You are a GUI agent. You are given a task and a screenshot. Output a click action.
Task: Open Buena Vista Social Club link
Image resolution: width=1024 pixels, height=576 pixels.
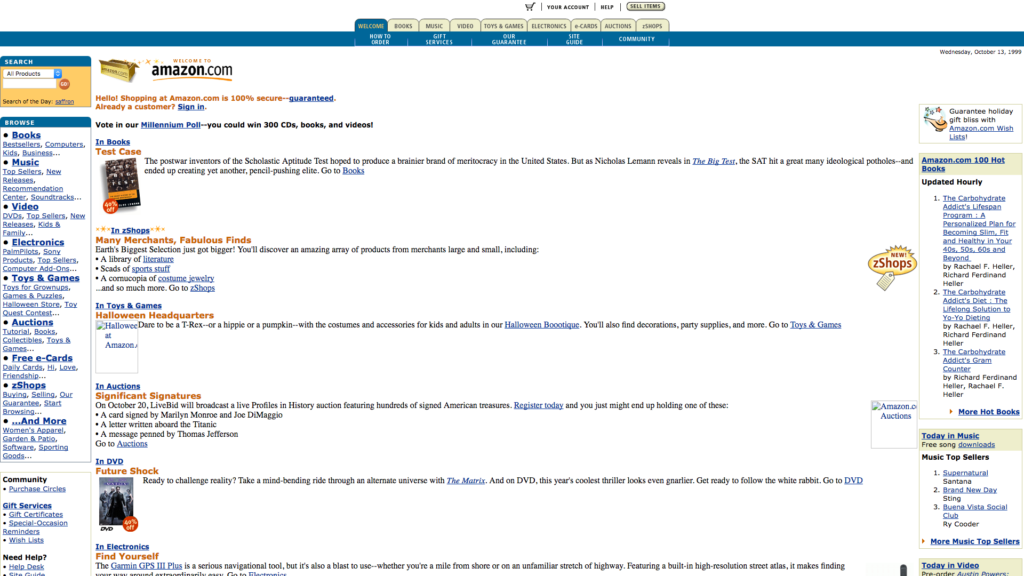974,511
